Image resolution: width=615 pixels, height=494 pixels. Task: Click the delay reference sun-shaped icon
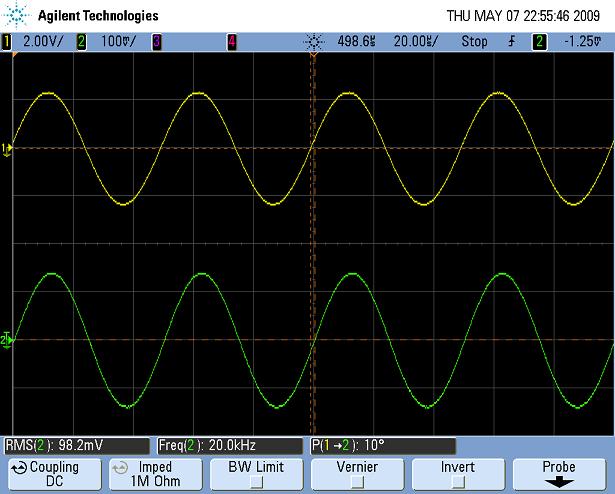[x=314, y=42]
